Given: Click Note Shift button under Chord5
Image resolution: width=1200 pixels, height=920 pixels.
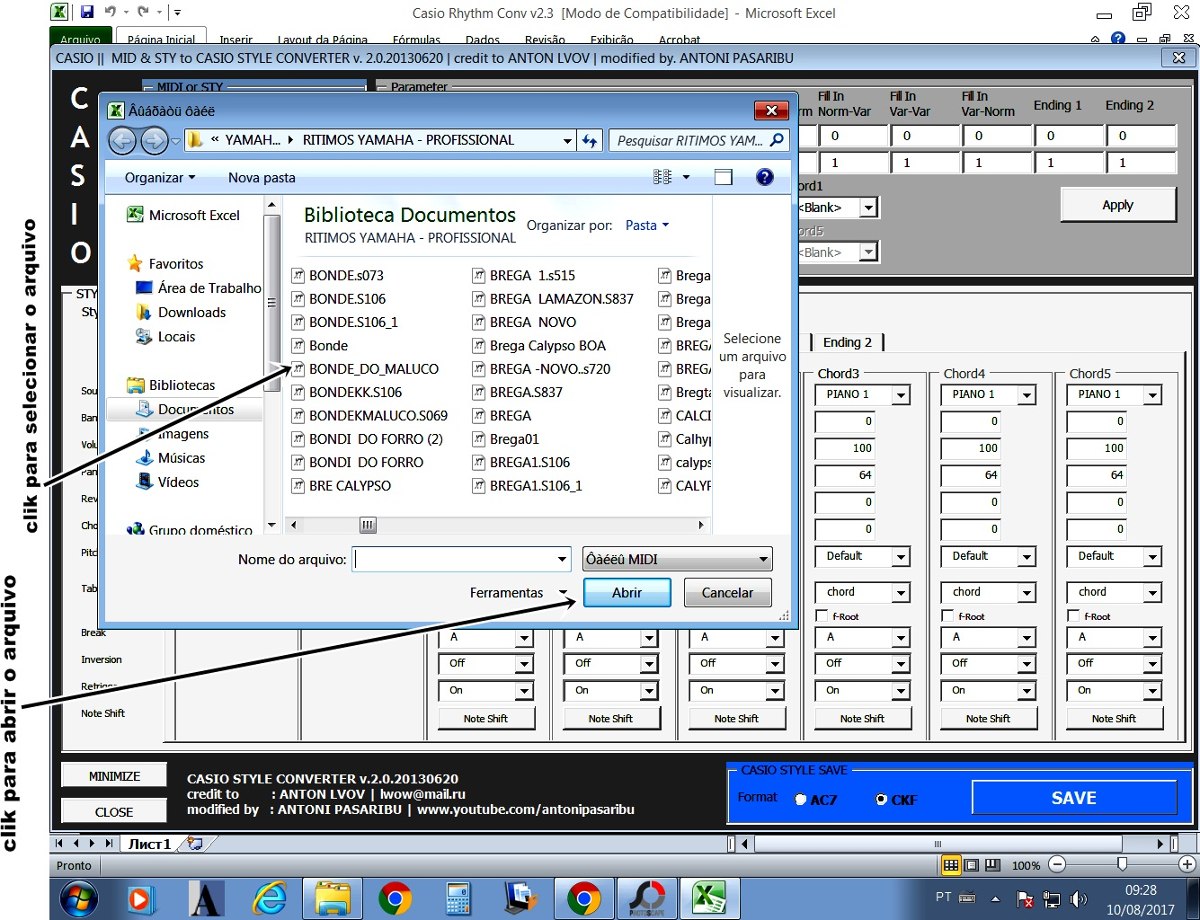Looking at the screenshot, I should pos(1114,718).
